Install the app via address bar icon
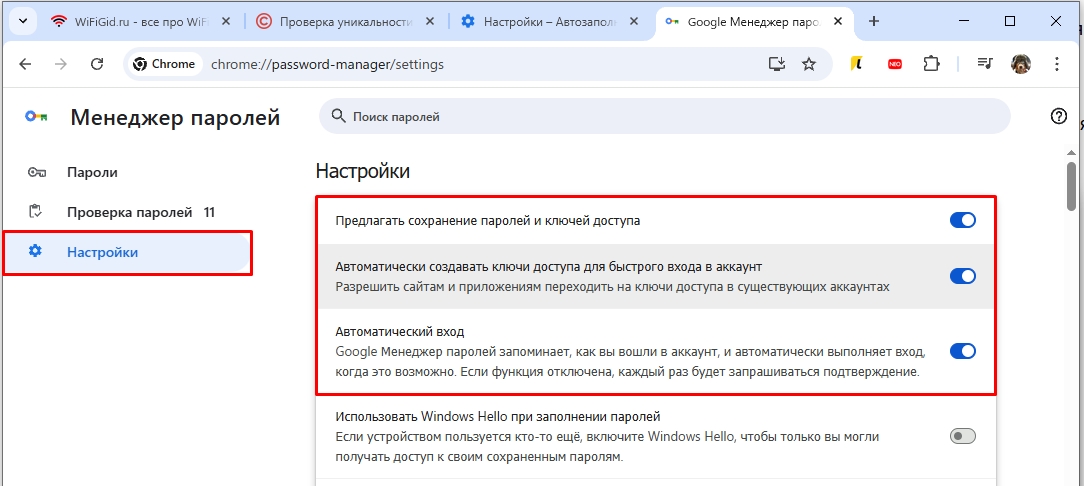 [778, 64]
